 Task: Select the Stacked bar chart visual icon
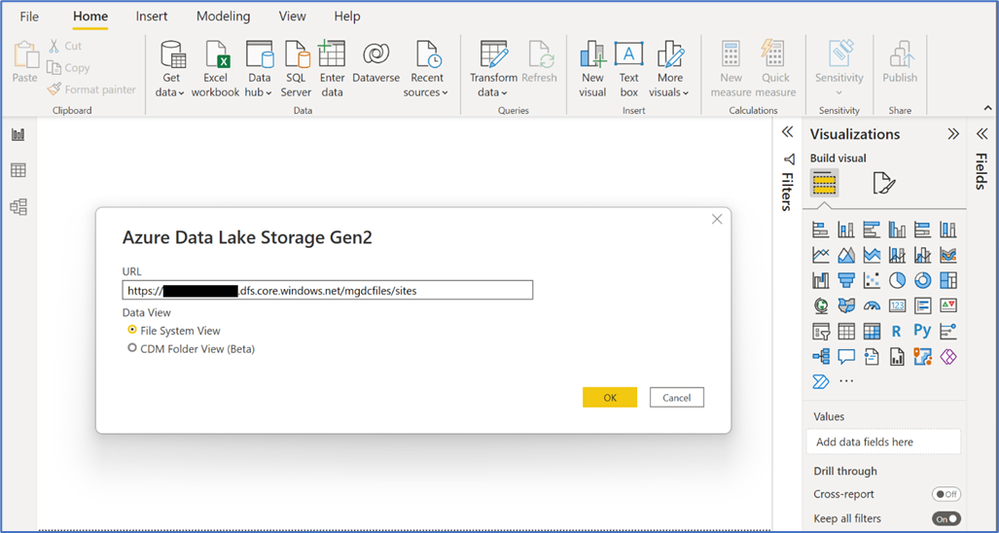tap(821, 230)
